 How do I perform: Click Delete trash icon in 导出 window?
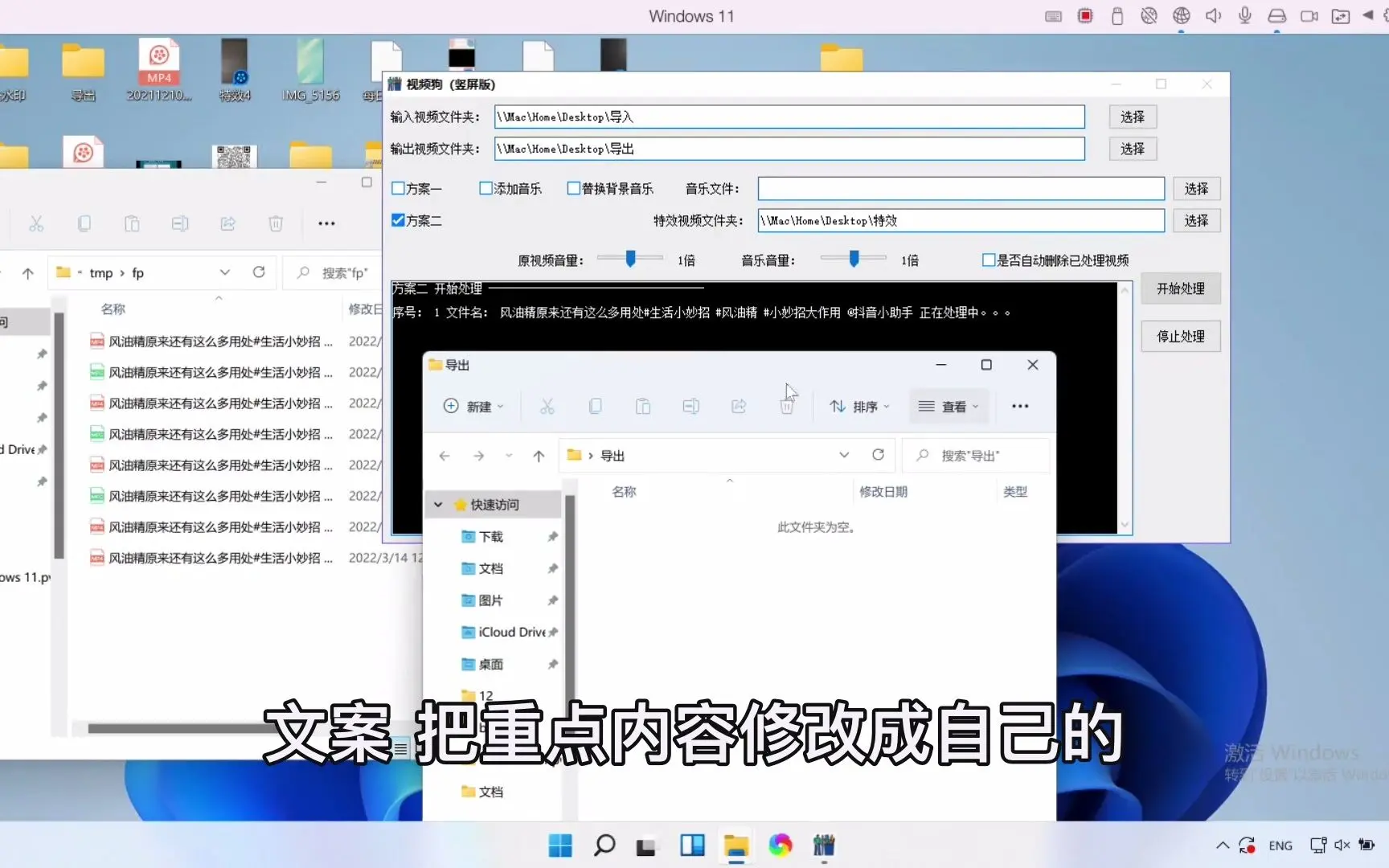click(787, 407)
